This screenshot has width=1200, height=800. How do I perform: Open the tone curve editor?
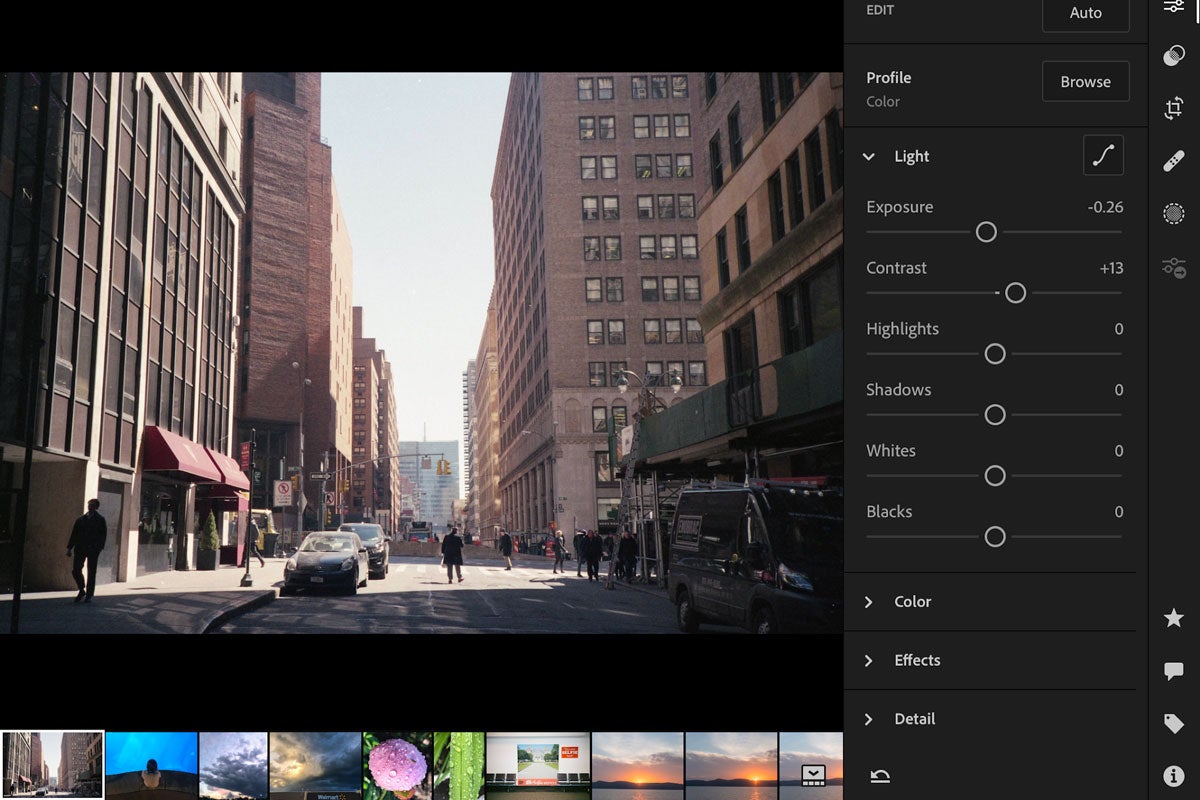pyautogui.click(x=1103, y=156)
